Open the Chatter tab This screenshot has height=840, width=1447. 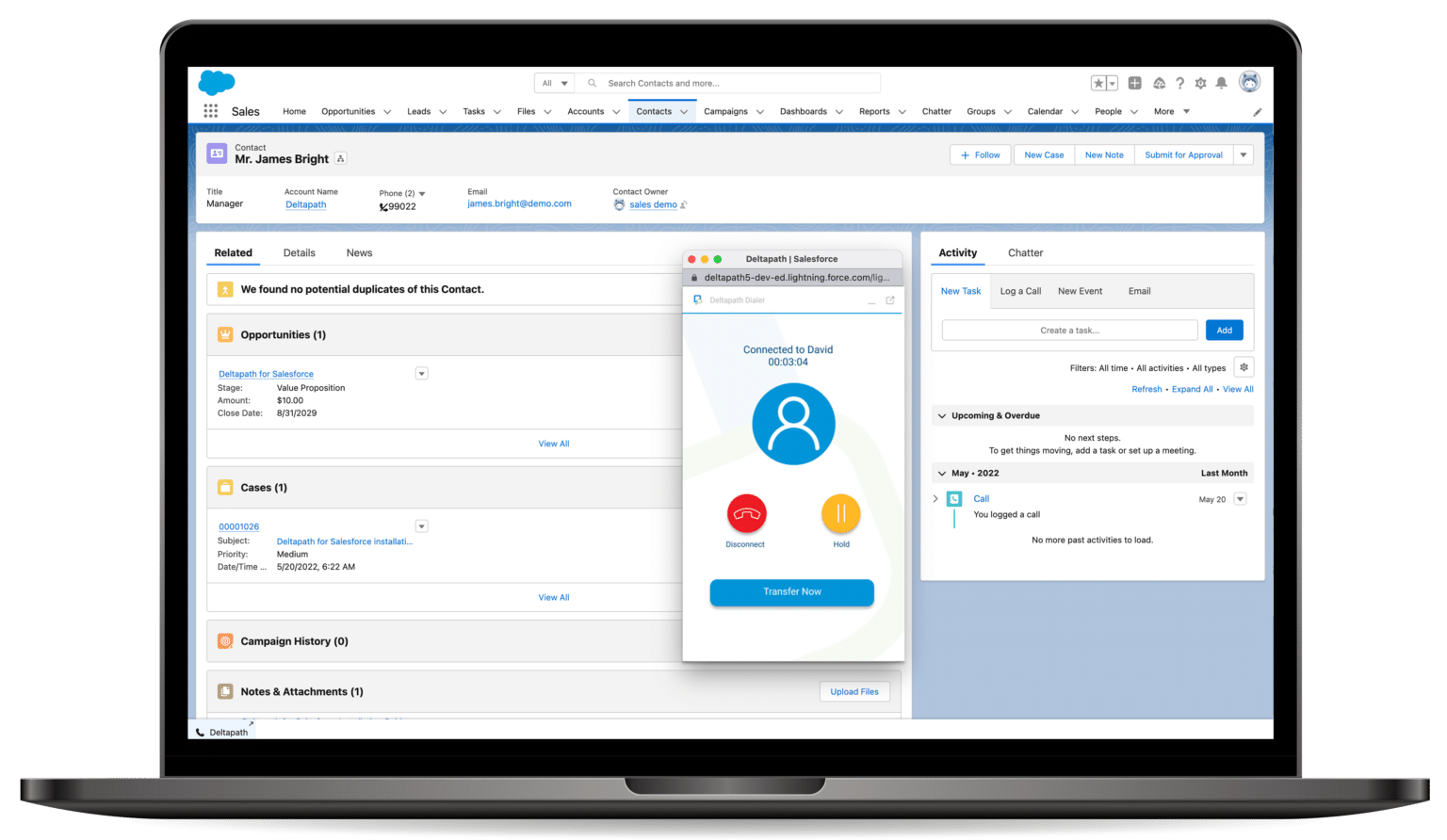pyautogui.click(x=1025, y=252)
